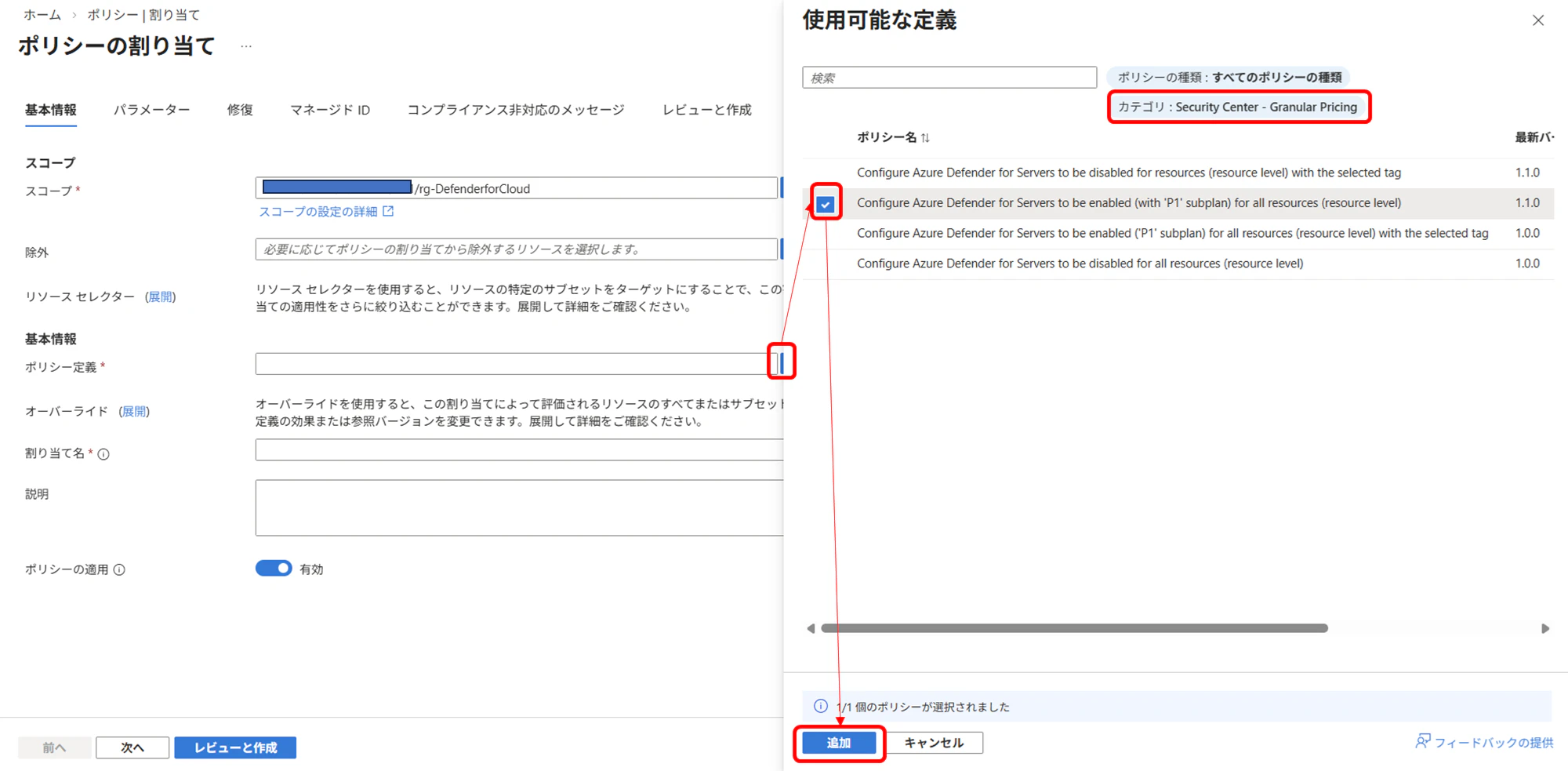The height and width of the screenshot is (771, 1568).
Task: Expand the リソース セレクター section
Action: (x=161, y=296)
